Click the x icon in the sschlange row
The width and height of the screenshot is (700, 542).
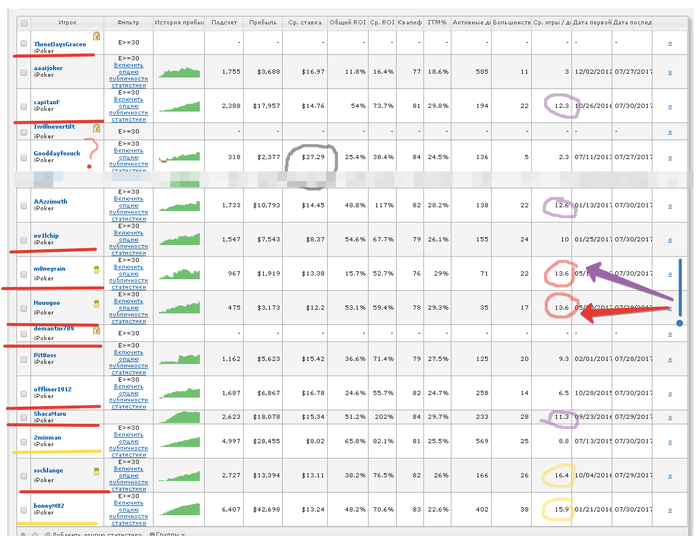click(670, 476)
